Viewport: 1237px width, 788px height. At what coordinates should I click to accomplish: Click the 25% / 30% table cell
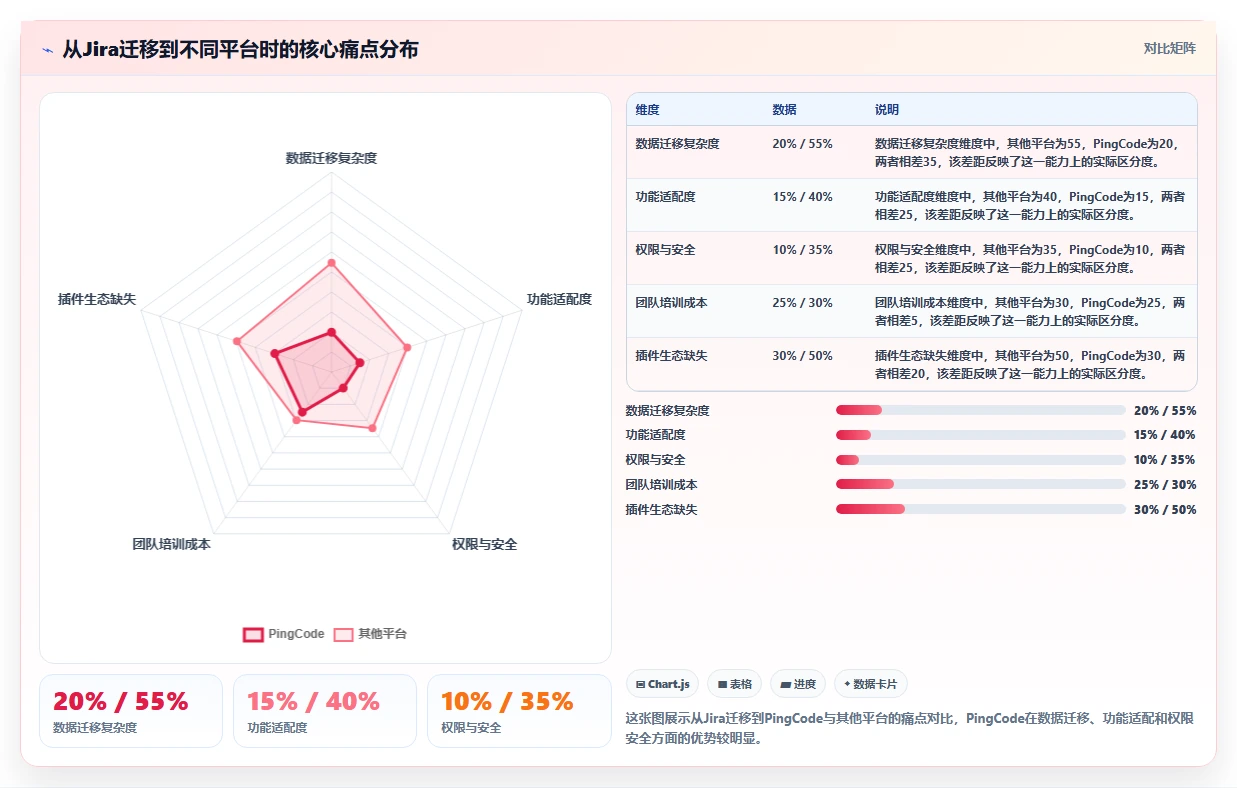[x=802, y=303]
